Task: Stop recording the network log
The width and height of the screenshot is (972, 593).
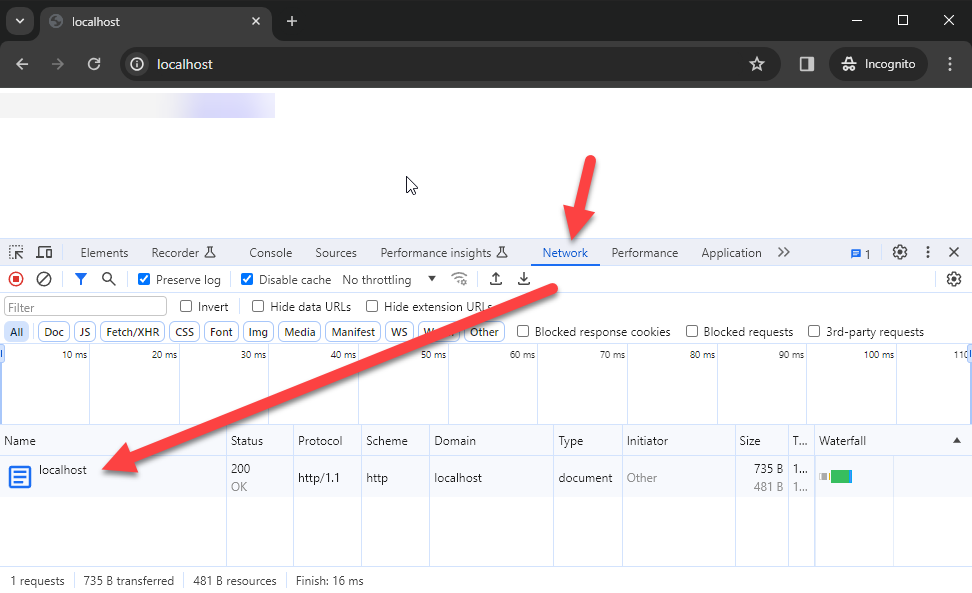Action: coord(15,279)
